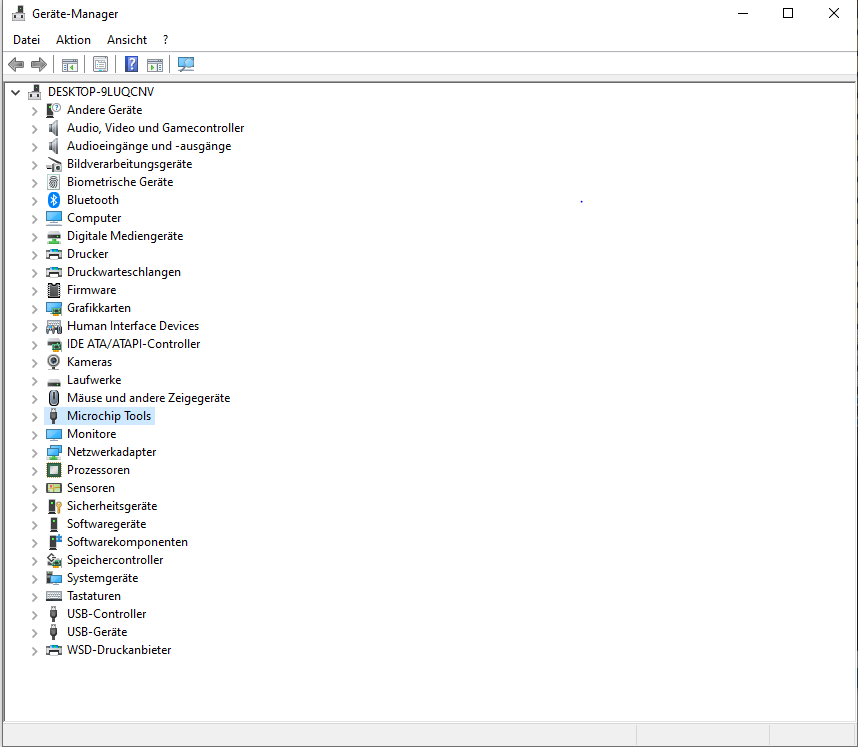Select the Audioeingänge und -ausgänge row

click(149, 146)
